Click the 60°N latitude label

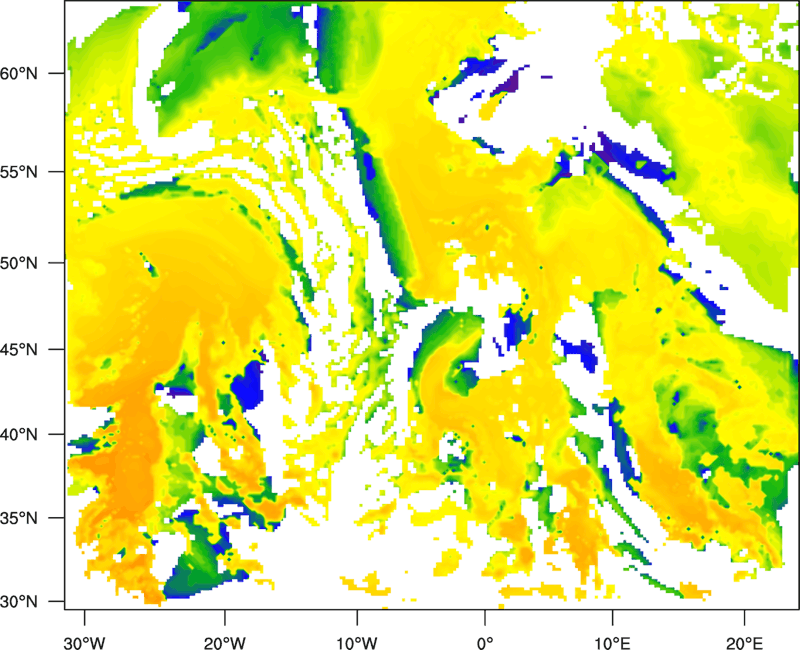pyautogui.click(x=19, y=73)
